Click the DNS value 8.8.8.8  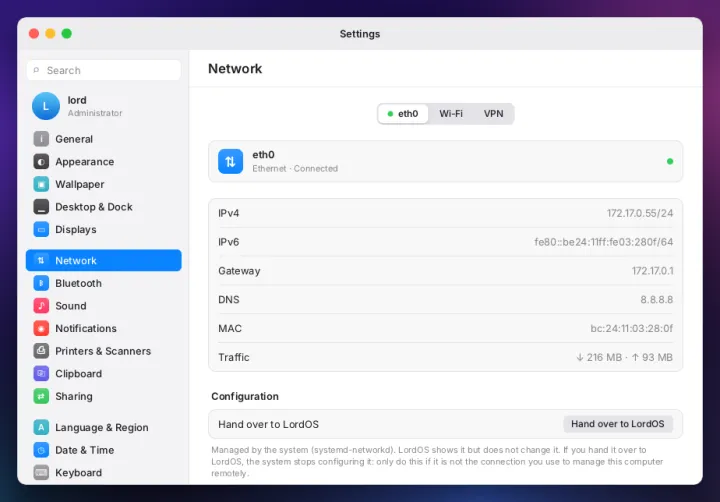(657, 299)
